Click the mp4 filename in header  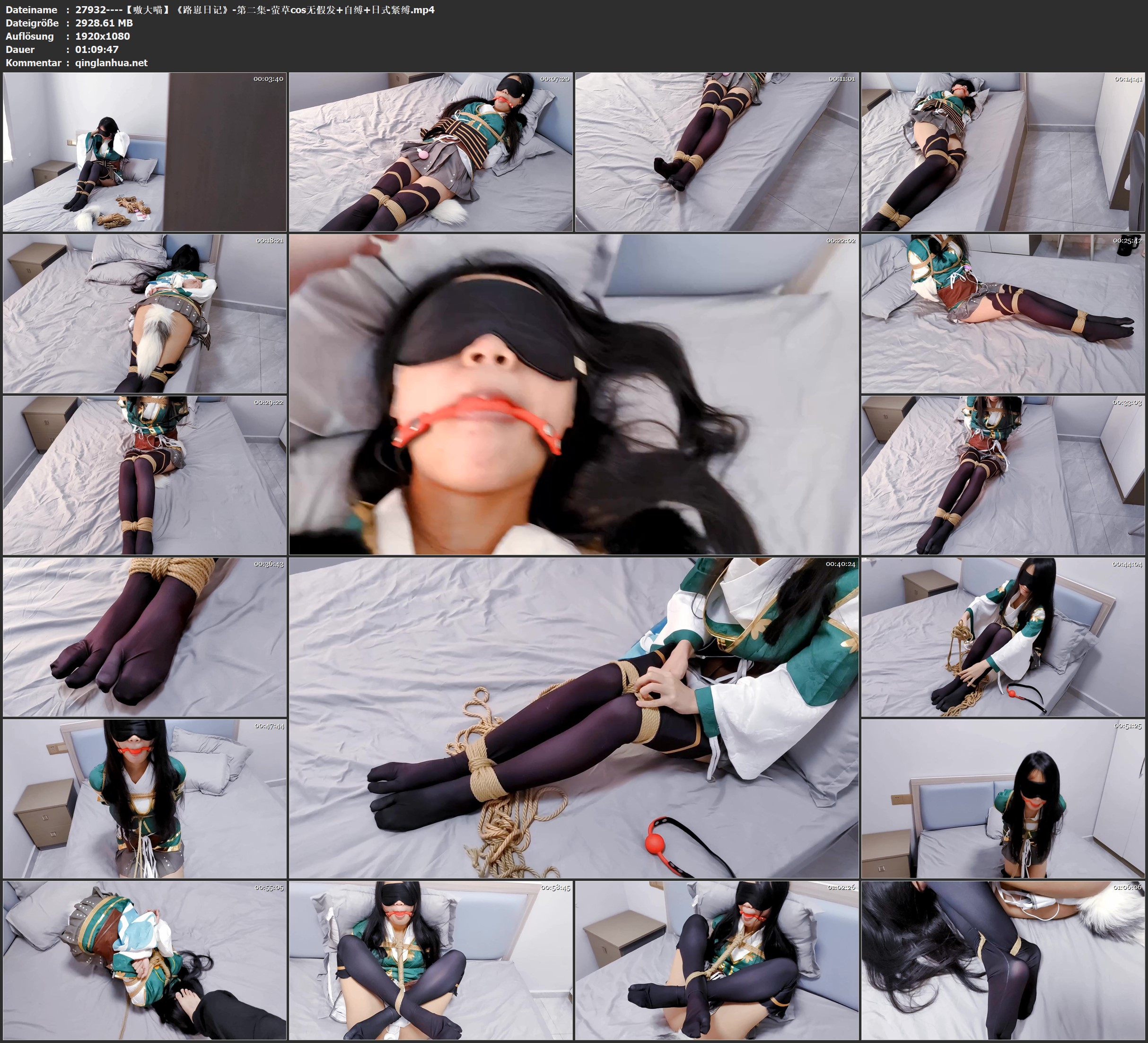(x=254, y=9)
